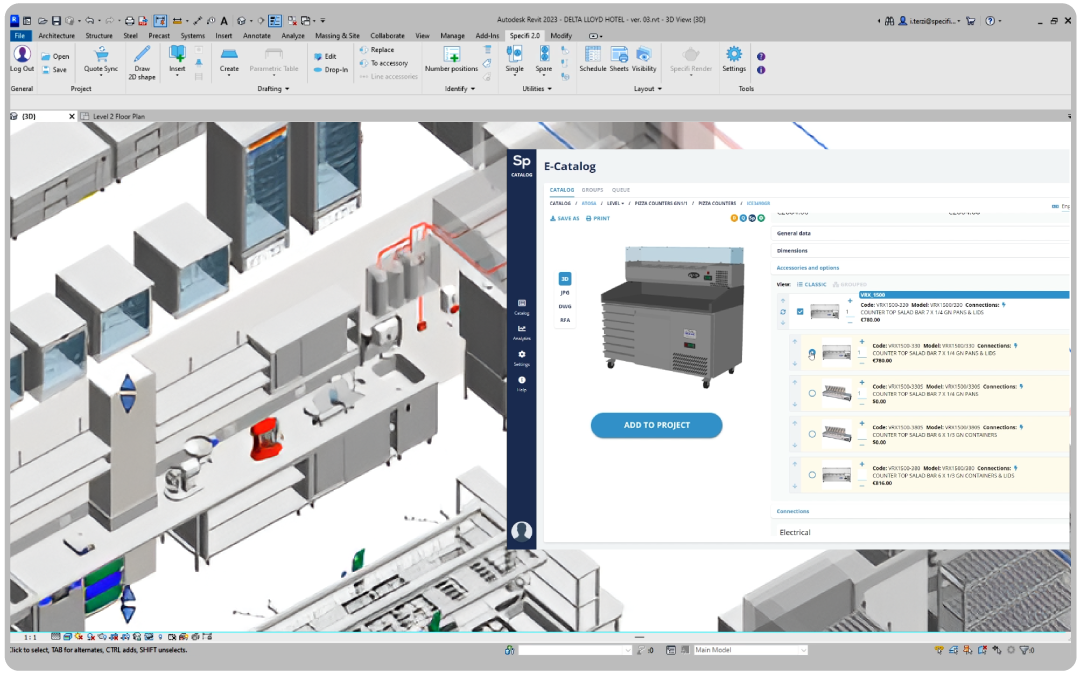Increase quantity for VRX1500-330S option
The width and height of the screenshot is (1080, 673).
click(x=862, y=382)
